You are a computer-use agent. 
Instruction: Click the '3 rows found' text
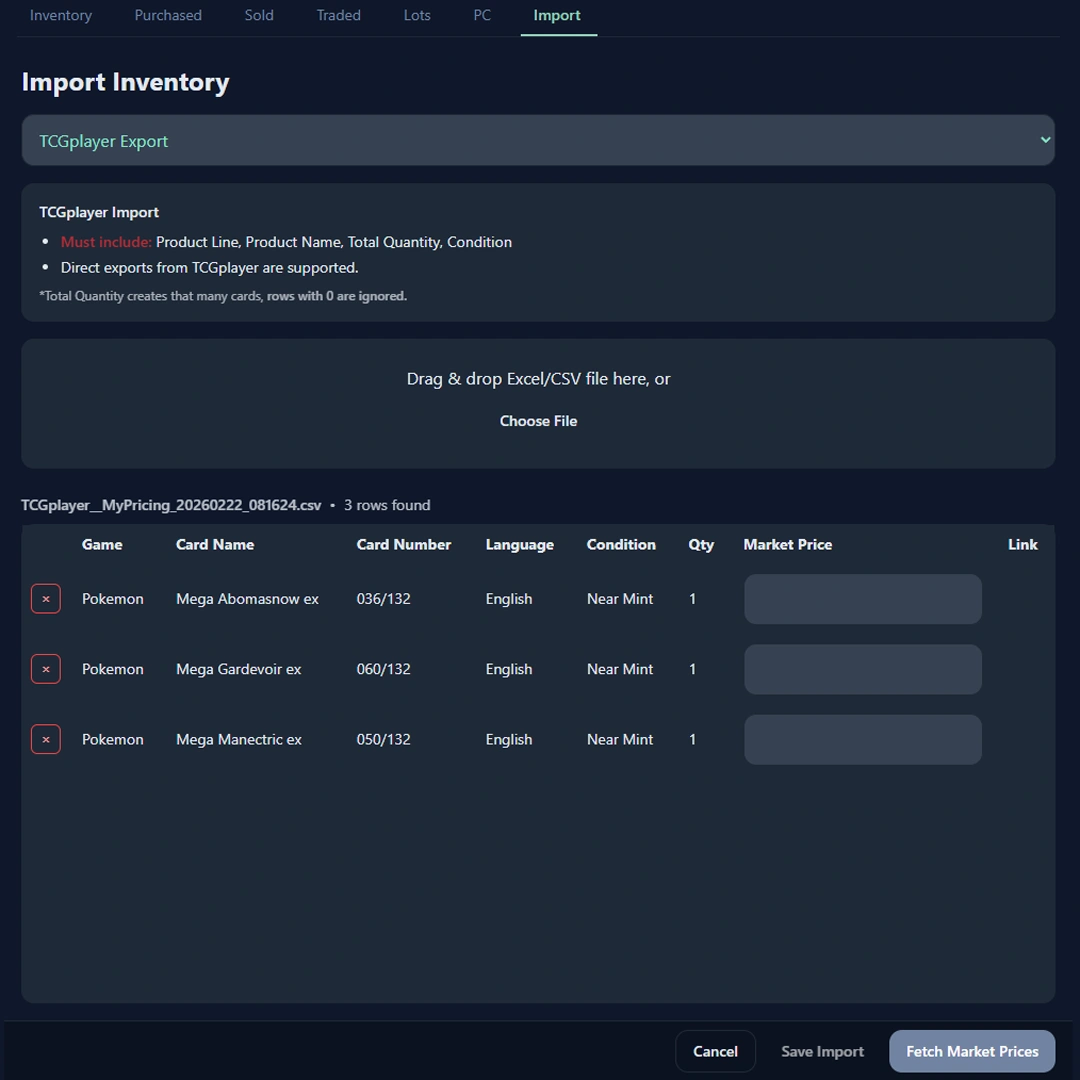click(x=386, y=505)
